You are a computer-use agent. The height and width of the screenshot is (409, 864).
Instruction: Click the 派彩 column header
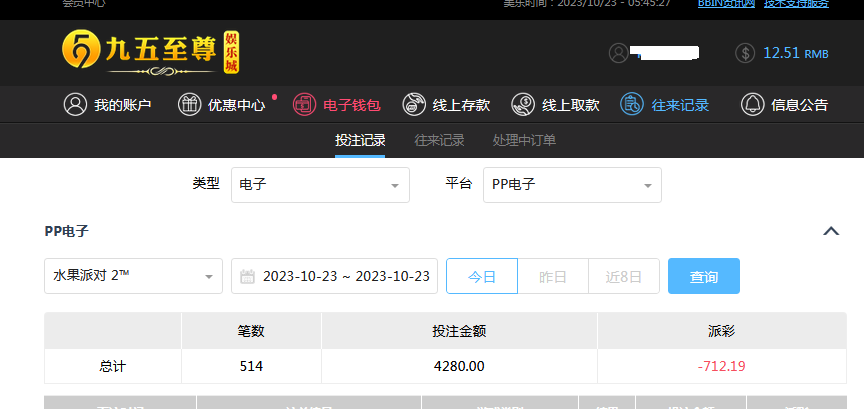(x=721, y=331)
